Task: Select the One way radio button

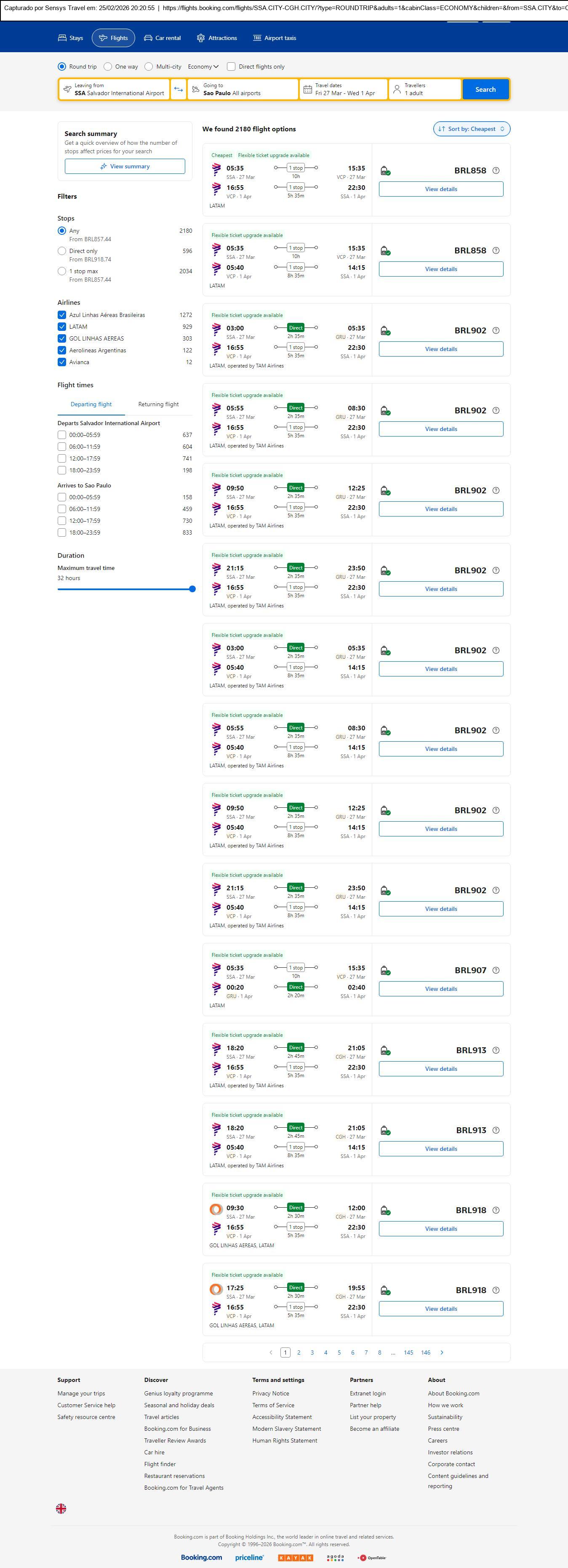Action: click(108, 67)
